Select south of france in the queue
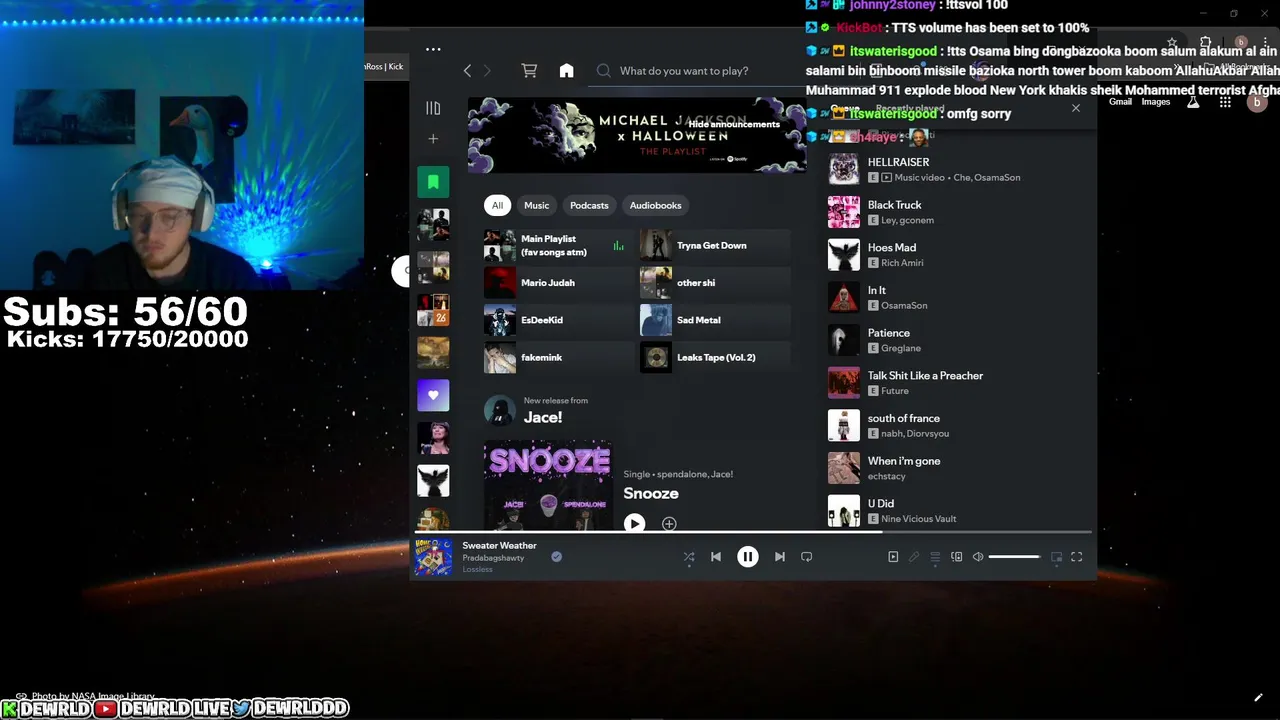Viewport: 1280px width, 720px height. [955, 425]
